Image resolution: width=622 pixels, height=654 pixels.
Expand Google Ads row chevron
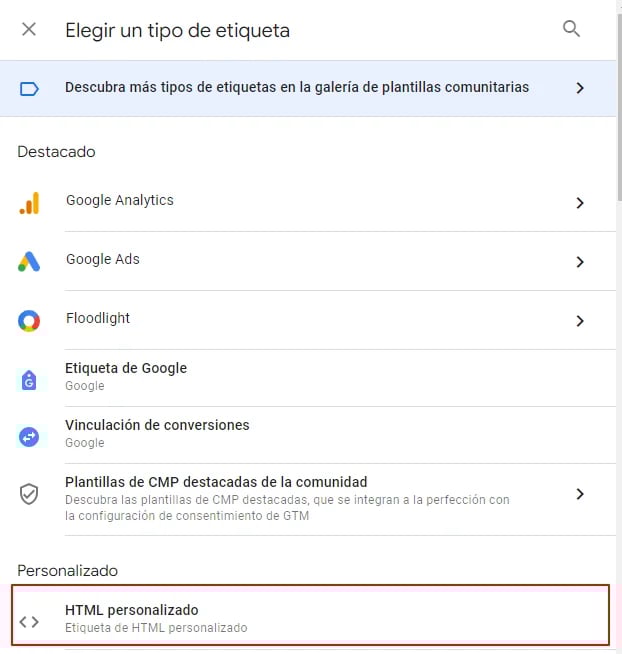[580, 262]
